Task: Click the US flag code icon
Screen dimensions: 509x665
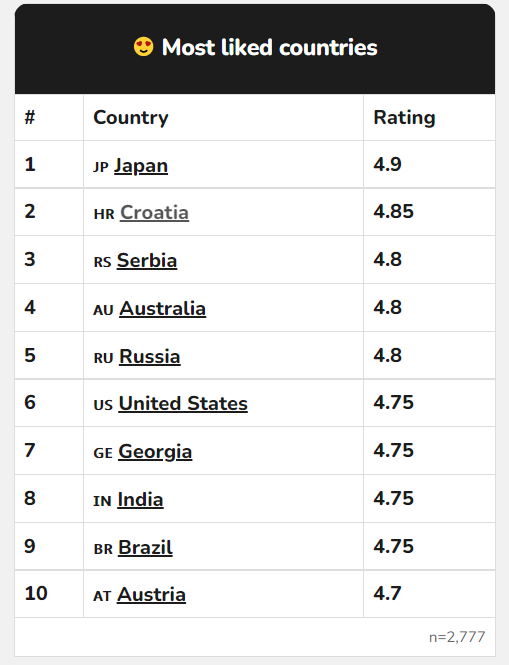Action: pos(103,405)
